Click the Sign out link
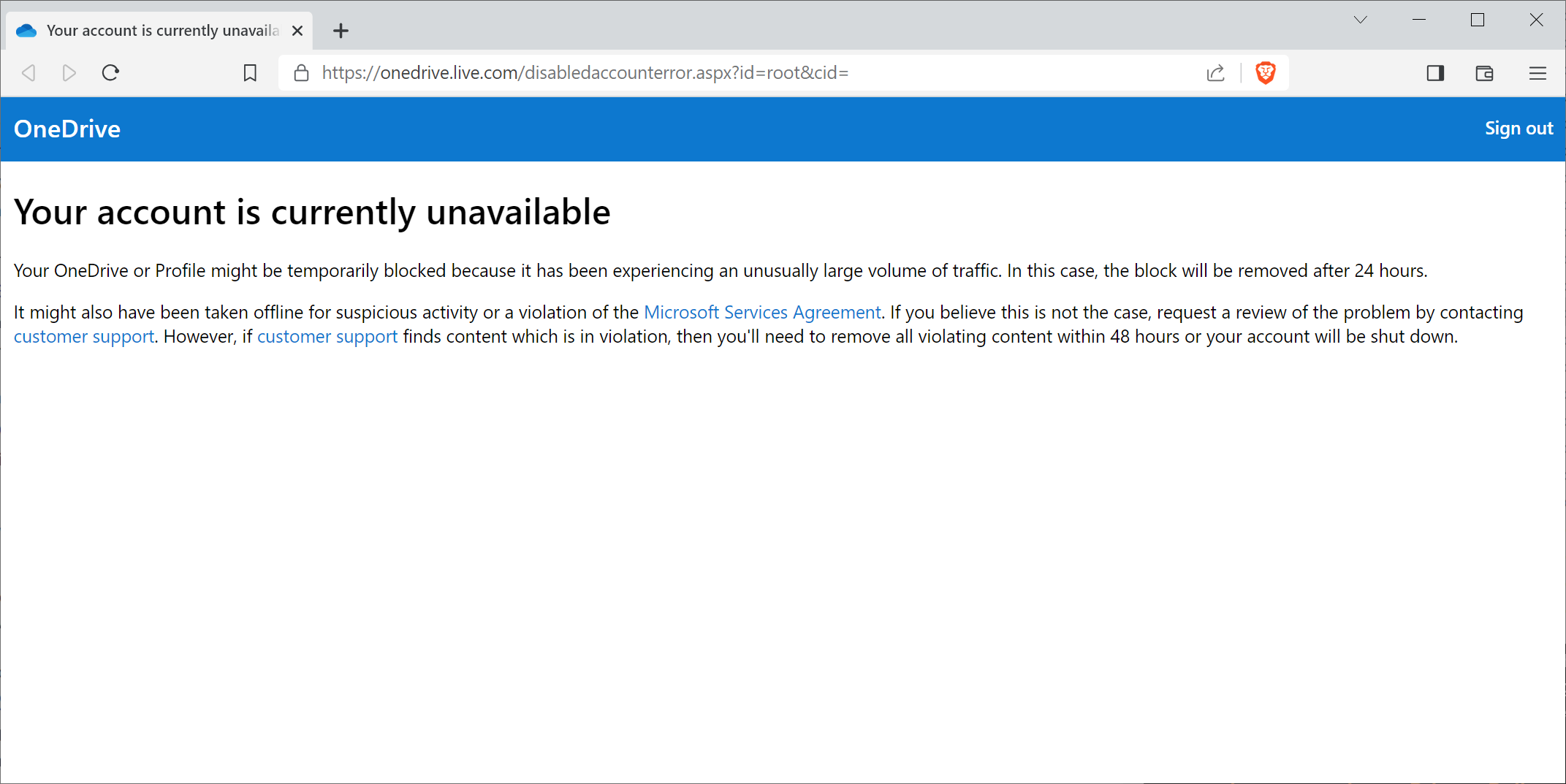 1519,128
